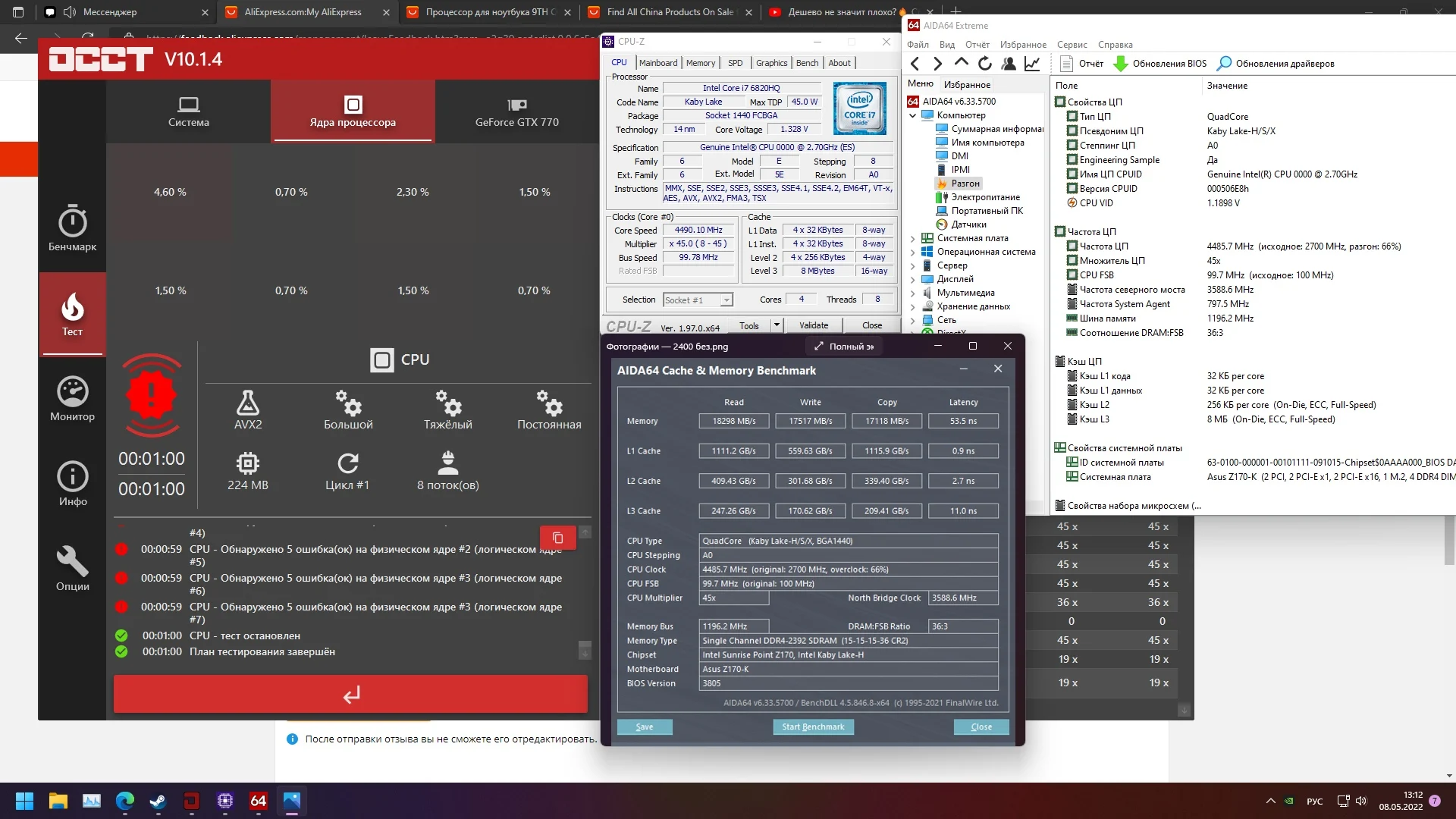This screenshot has width=1456, height=819.
Task: Open the Socket #1 selection dropdown
Action: 726,300
